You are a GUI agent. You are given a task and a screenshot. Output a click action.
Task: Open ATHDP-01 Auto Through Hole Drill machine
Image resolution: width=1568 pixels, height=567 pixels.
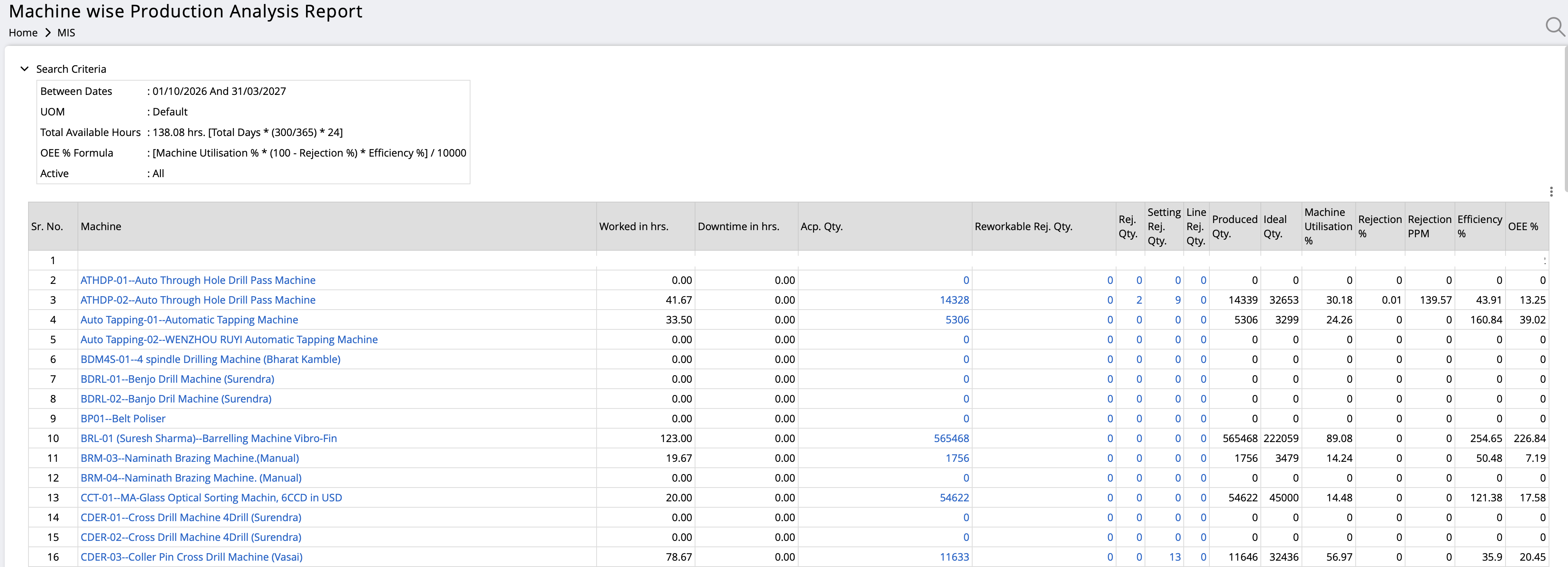pos(198,280)
